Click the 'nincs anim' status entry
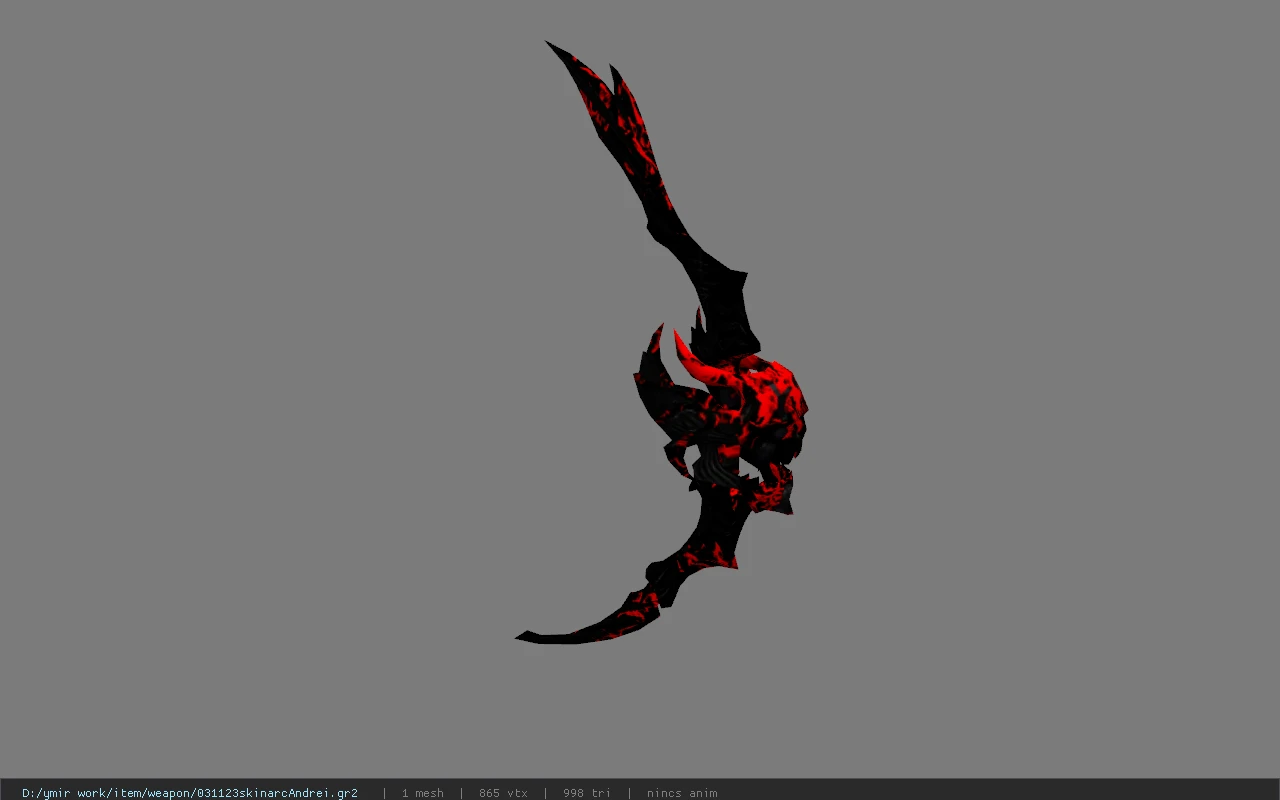Viewport: 1280px width, 800px height. point(682,793)
